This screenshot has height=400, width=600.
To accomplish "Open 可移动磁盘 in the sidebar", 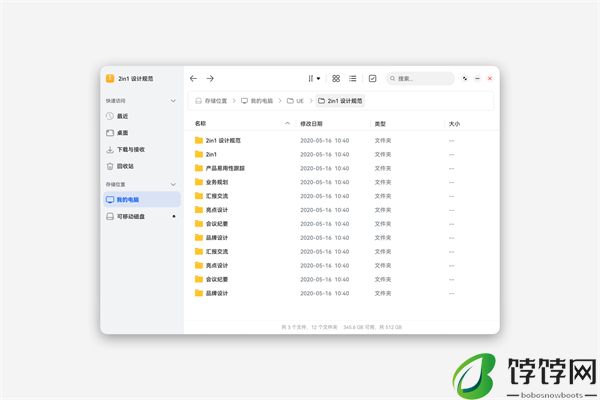I will 142,217.
